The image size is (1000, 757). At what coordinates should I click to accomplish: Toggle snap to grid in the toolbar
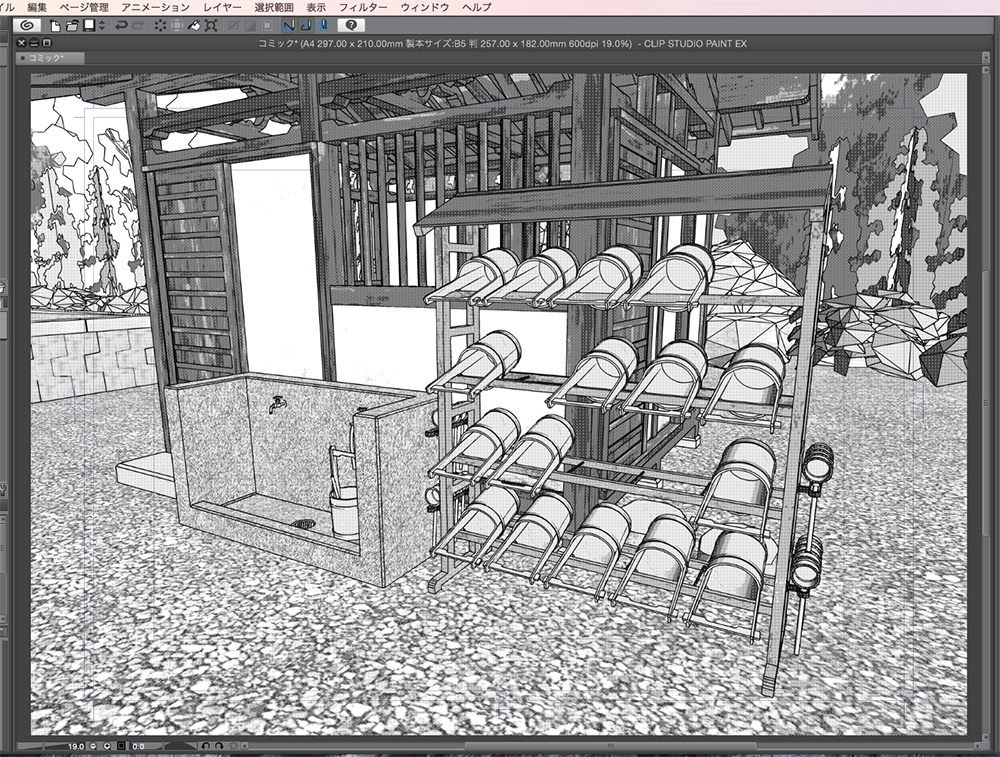point(322,27)
